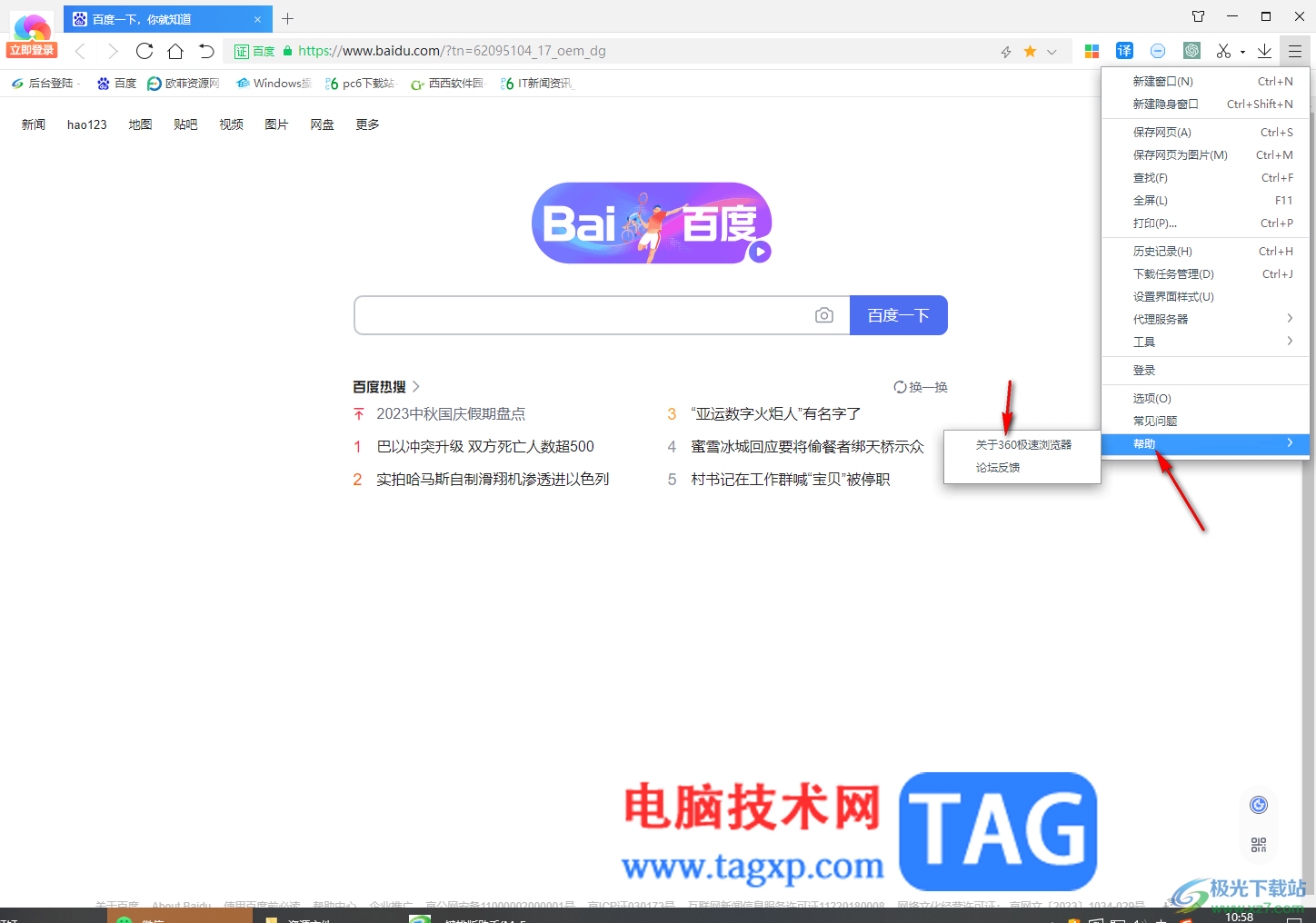Open a new tab with plus button
1316x923 pixels.
click(x=288, y=18)
